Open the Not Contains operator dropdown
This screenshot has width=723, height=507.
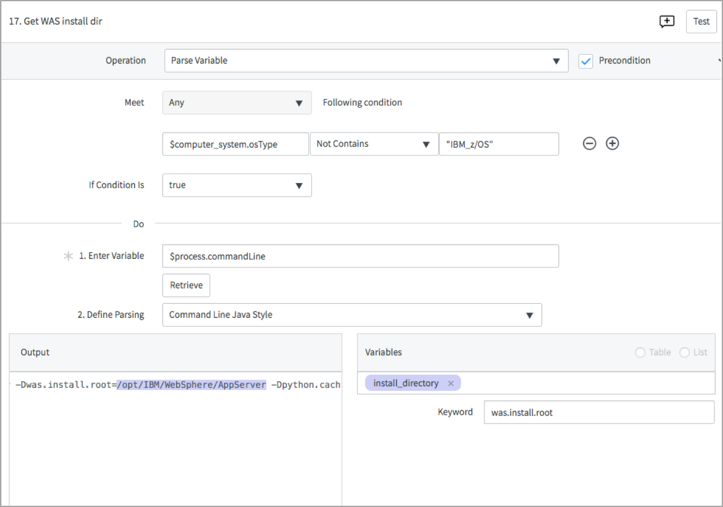(374, 144)
